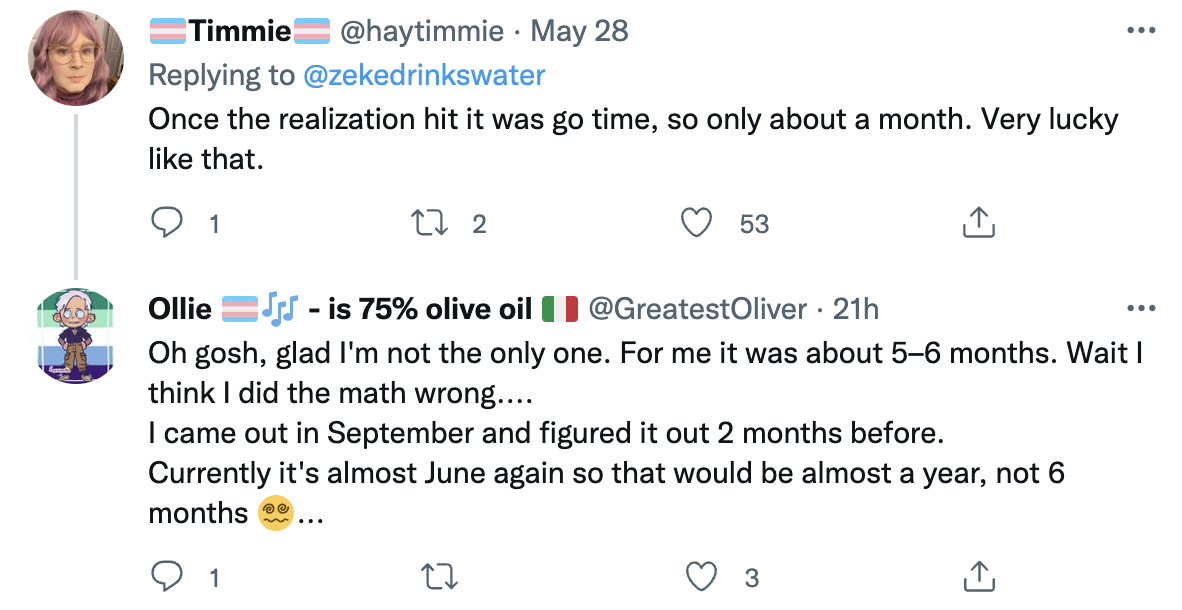This screenshot has width=1182, height=610.
Task: Open the 21h tweet timestamp
Action: tap(856, 309)
